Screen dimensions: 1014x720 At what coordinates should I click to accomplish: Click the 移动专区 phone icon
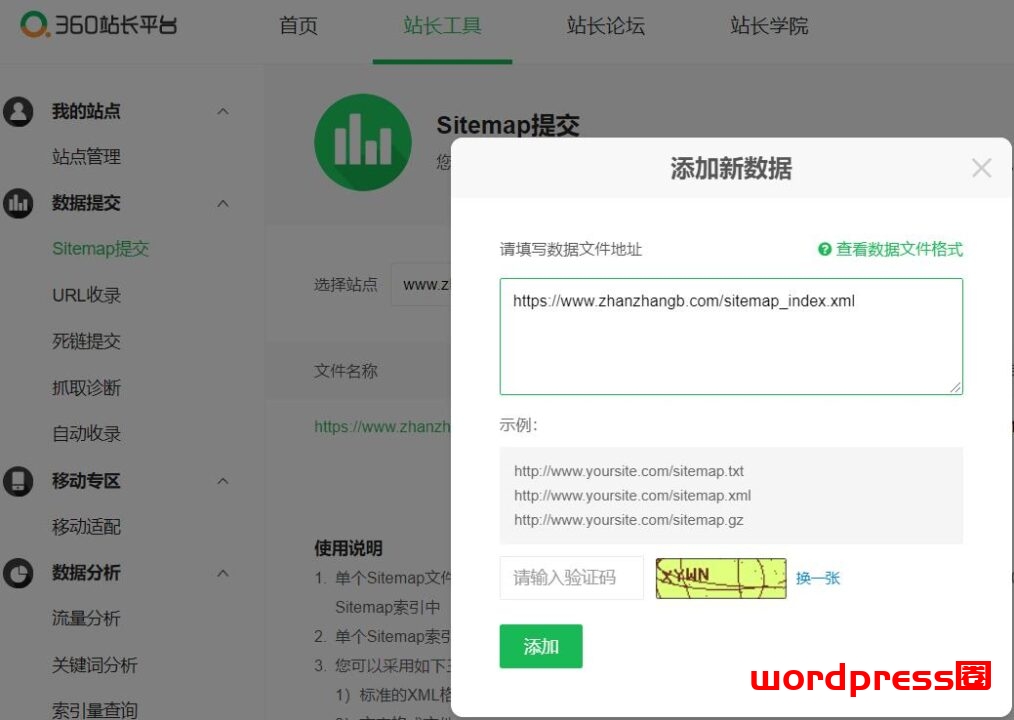click(x=18, y=481)
